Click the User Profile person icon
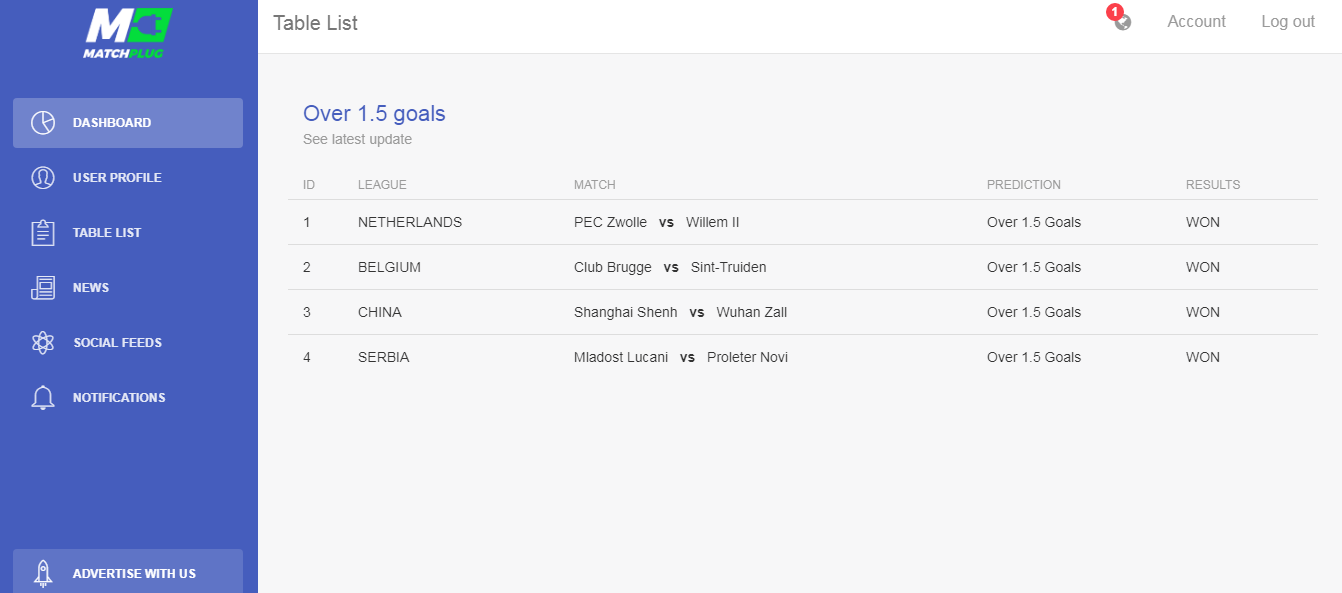1342x593 pixels. (43, 178)
